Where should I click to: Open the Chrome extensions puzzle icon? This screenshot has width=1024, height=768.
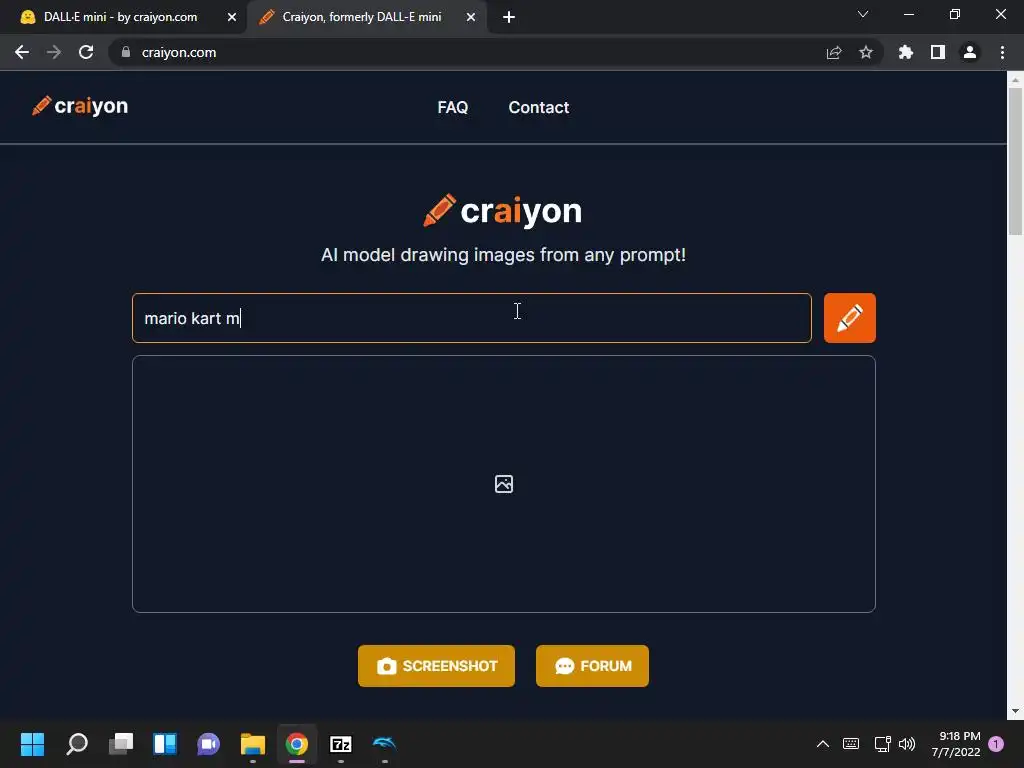(x=906, y=52)
